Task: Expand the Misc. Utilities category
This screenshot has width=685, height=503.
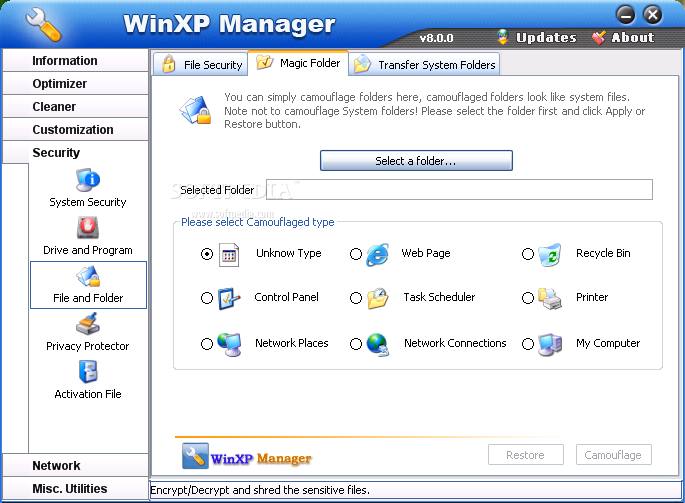Action: click(x=75, y=489)
